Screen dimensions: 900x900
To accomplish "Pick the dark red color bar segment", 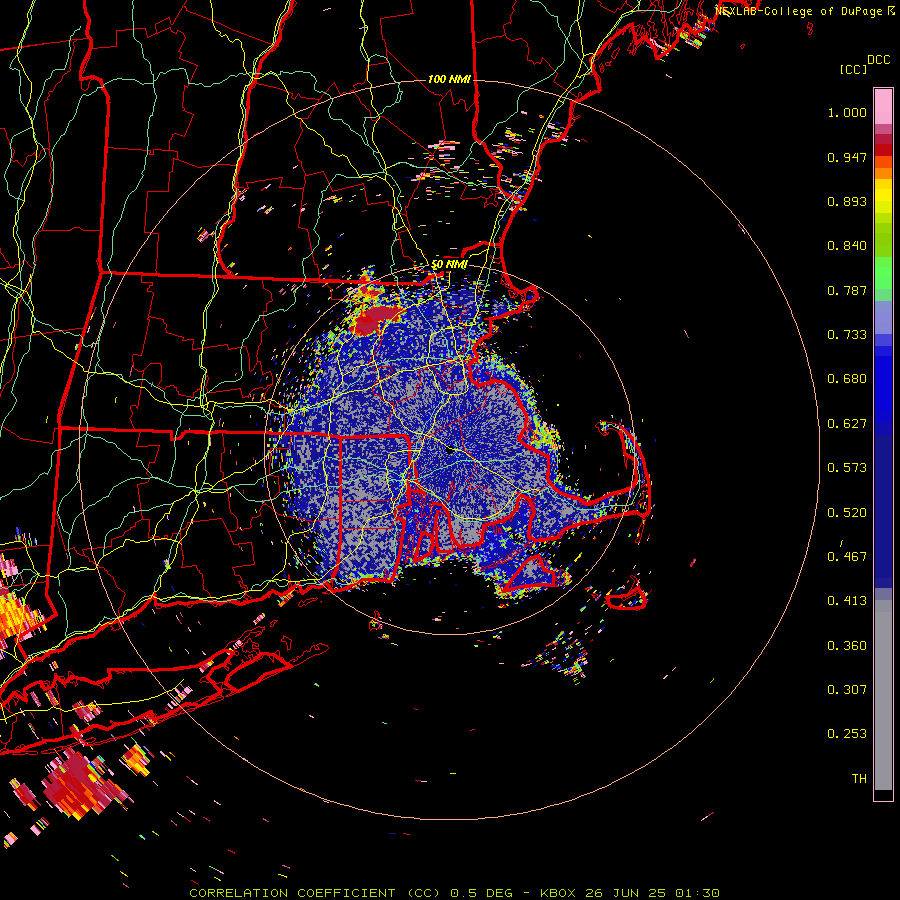I will [883, 150].
